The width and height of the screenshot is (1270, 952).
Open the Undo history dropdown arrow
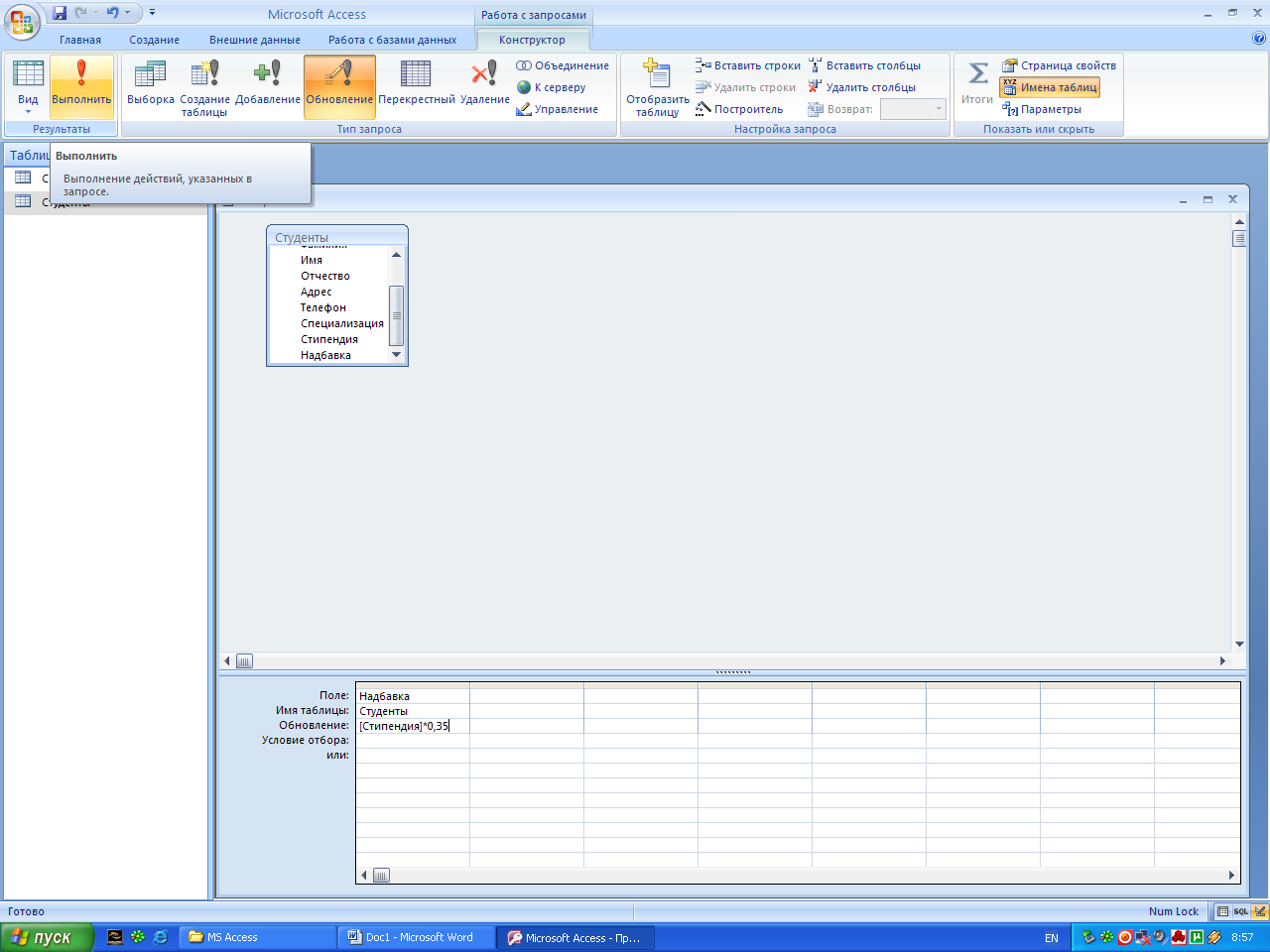tap(127, 13)
